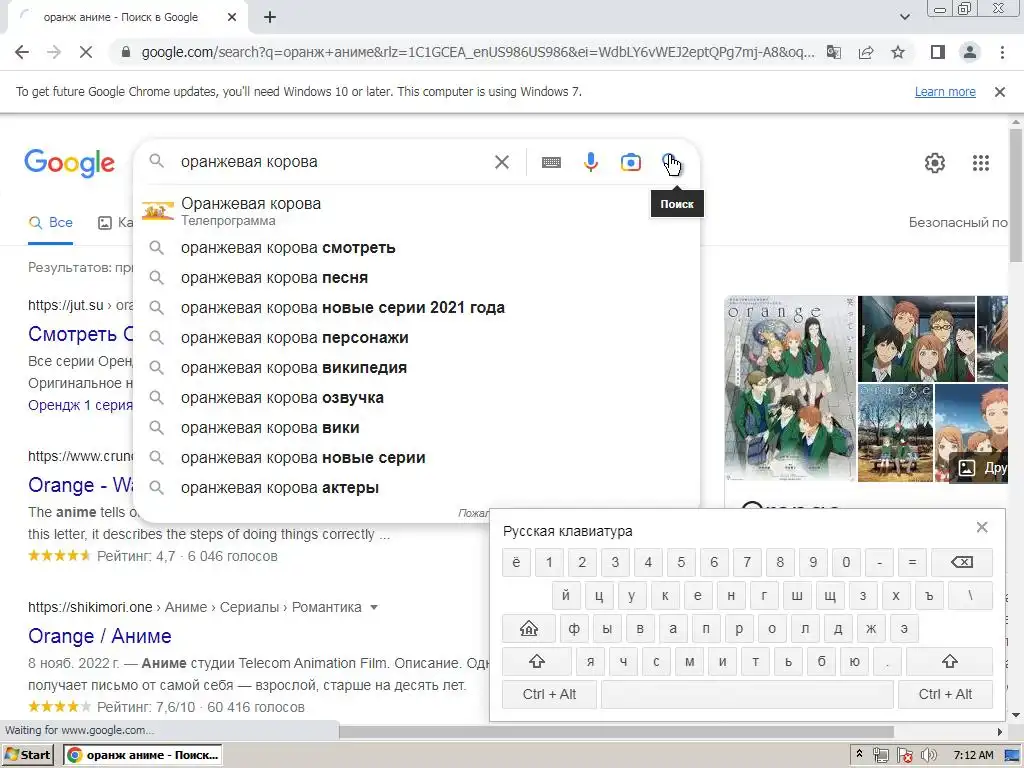Tap the spacebar on the virtual keyboard
The height and width of the screenshot is (768, 1024).
[x=747, y=695]
